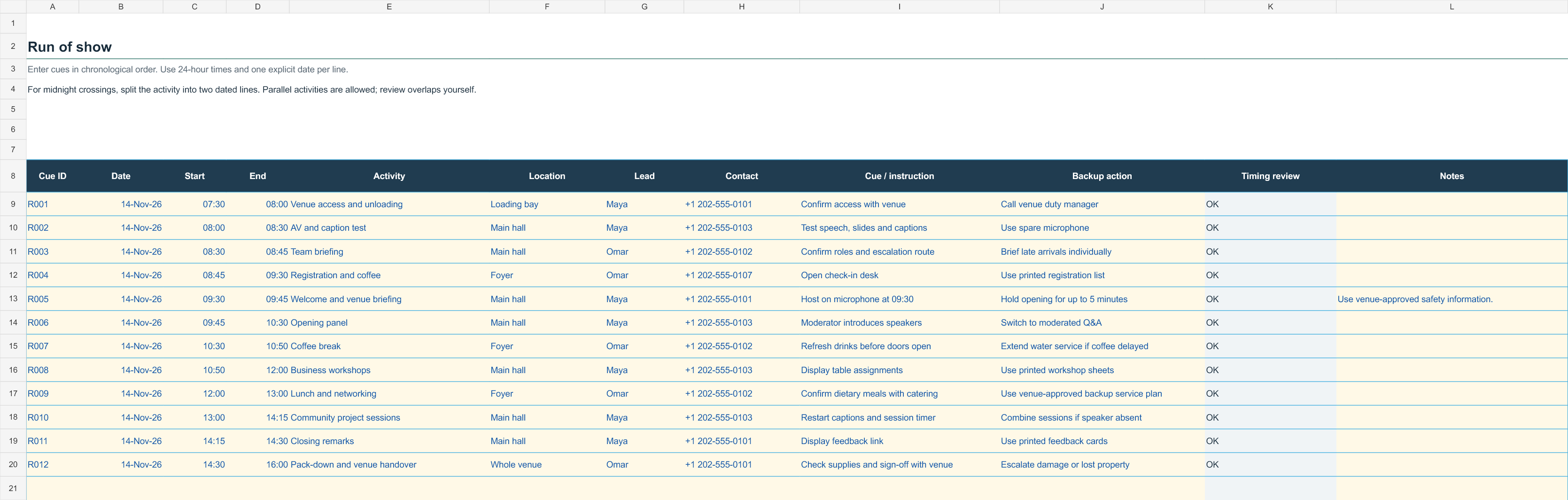Select Display feedback link instruction cell

click(x=899, y=441)
